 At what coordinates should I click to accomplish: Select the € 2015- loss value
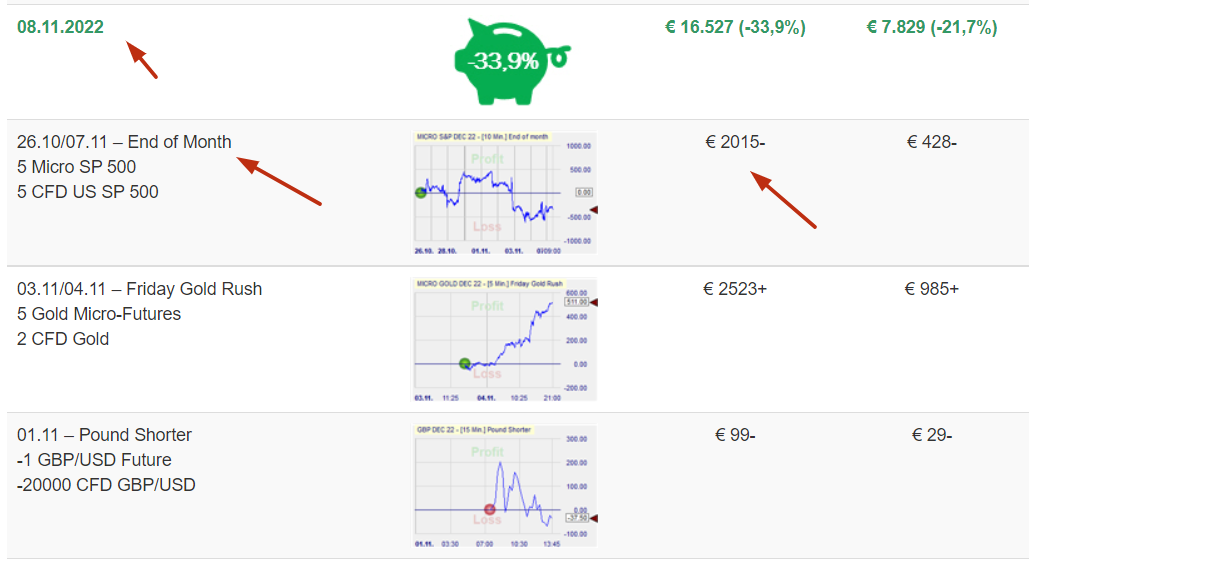tap(735, 142)
